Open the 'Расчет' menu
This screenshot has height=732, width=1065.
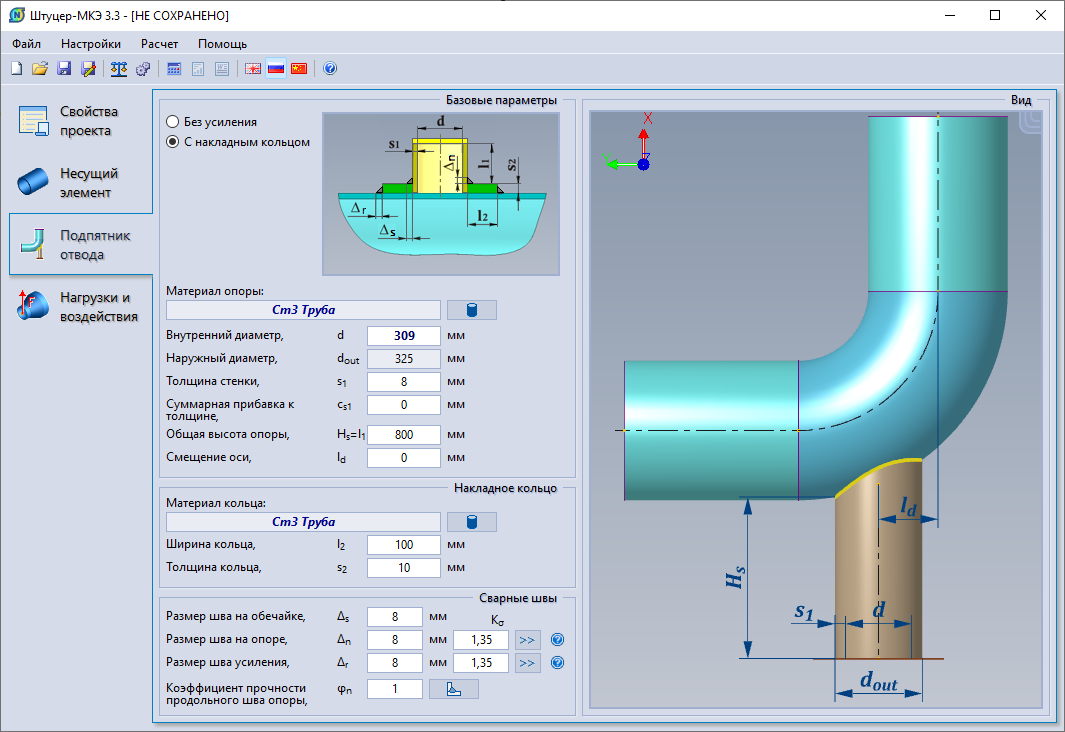pyautogui.click(x=160, y=44)
